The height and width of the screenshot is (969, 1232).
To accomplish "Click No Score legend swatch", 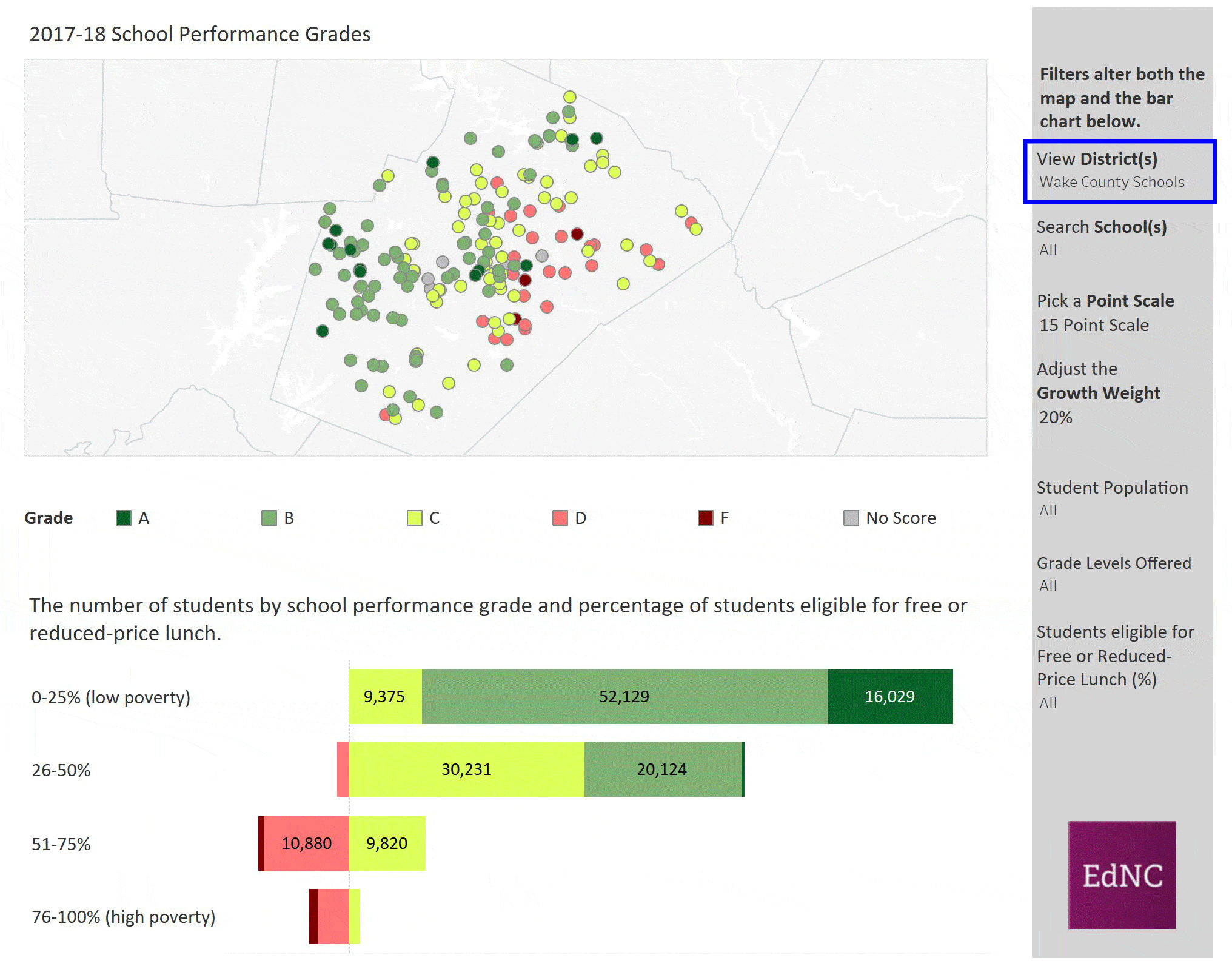I will click(851, 518).
